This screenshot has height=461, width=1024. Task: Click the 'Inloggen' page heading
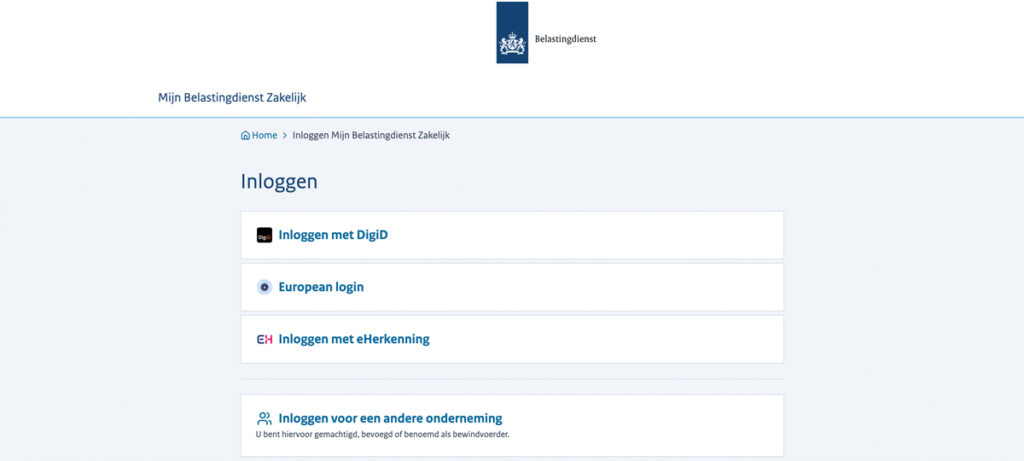pyautogui.click(x=279, y=181)
